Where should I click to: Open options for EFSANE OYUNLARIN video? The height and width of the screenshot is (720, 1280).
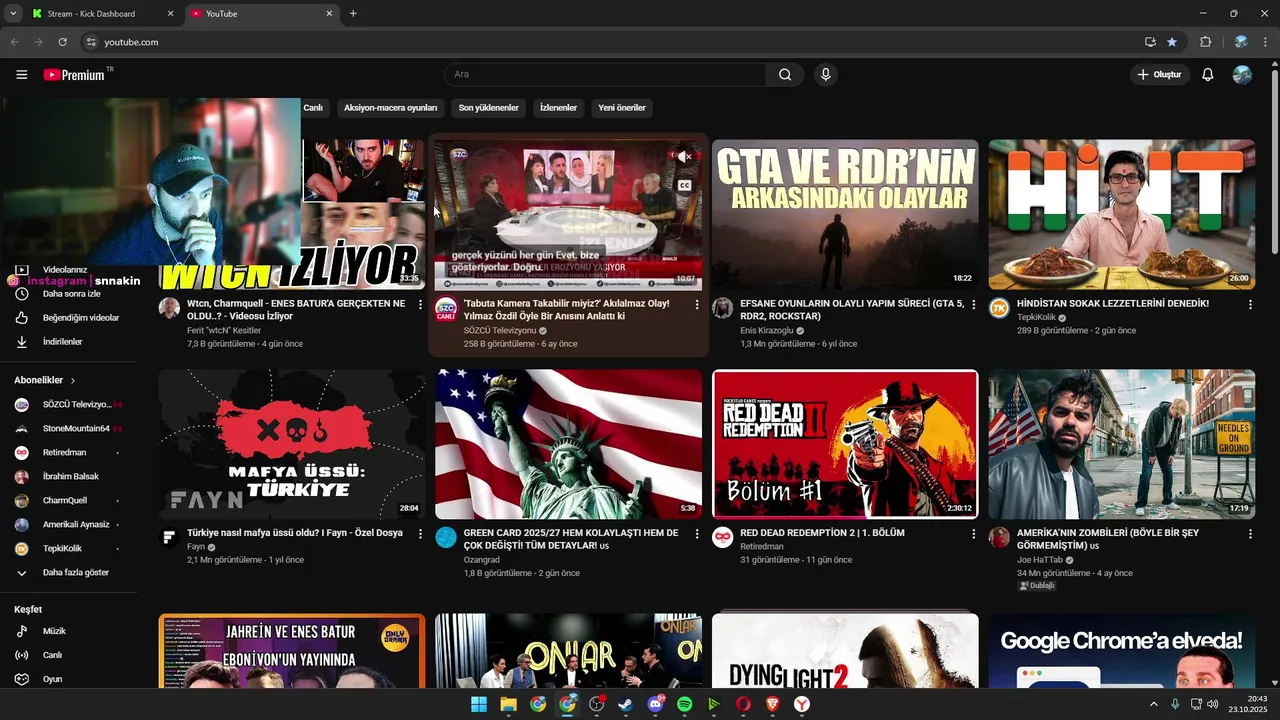click(974, 304)
